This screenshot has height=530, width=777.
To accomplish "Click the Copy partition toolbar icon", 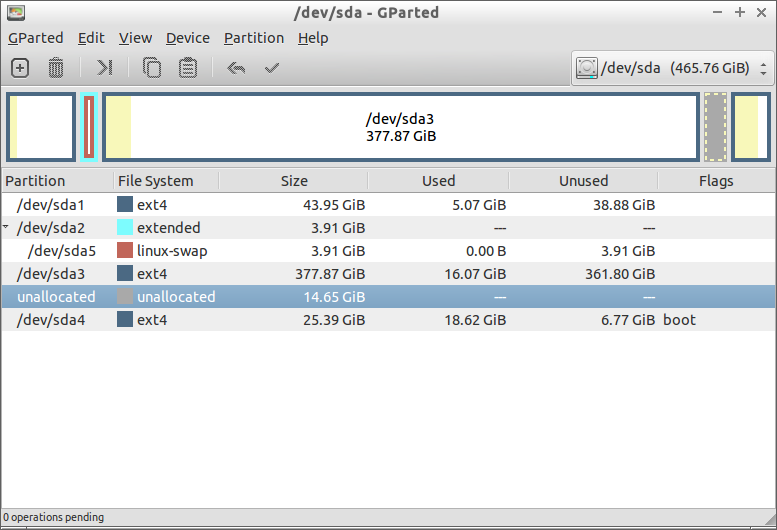I will coord(152,68).
